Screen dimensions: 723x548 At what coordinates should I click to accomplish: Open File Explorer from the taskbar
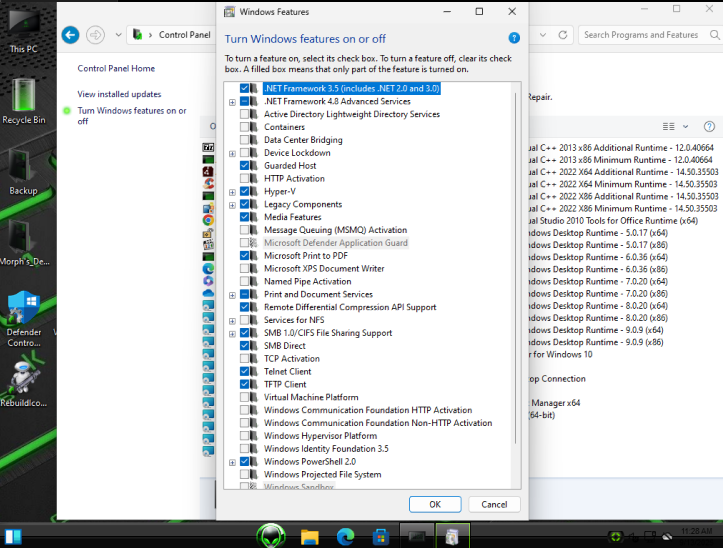tap(309, 537)
